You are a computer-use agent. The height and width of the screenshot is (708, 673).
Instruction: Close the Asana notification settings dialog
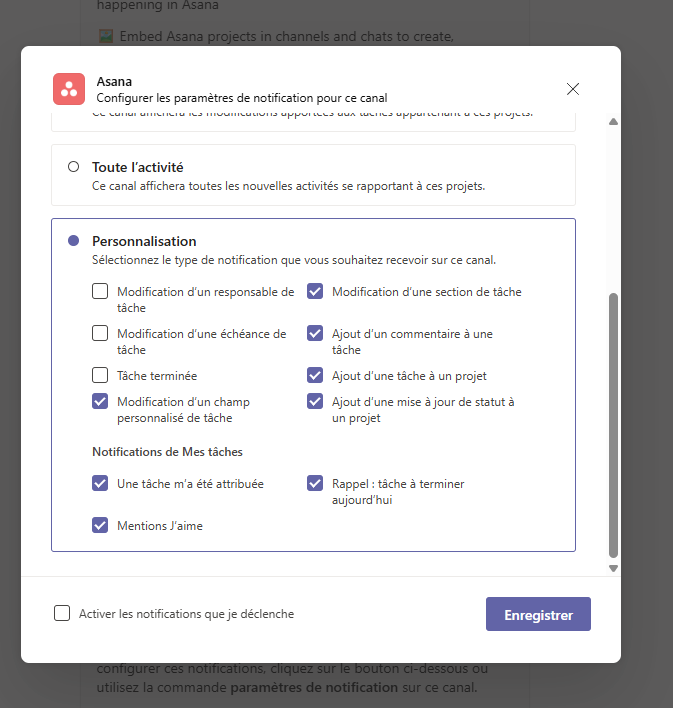point(573,89)
